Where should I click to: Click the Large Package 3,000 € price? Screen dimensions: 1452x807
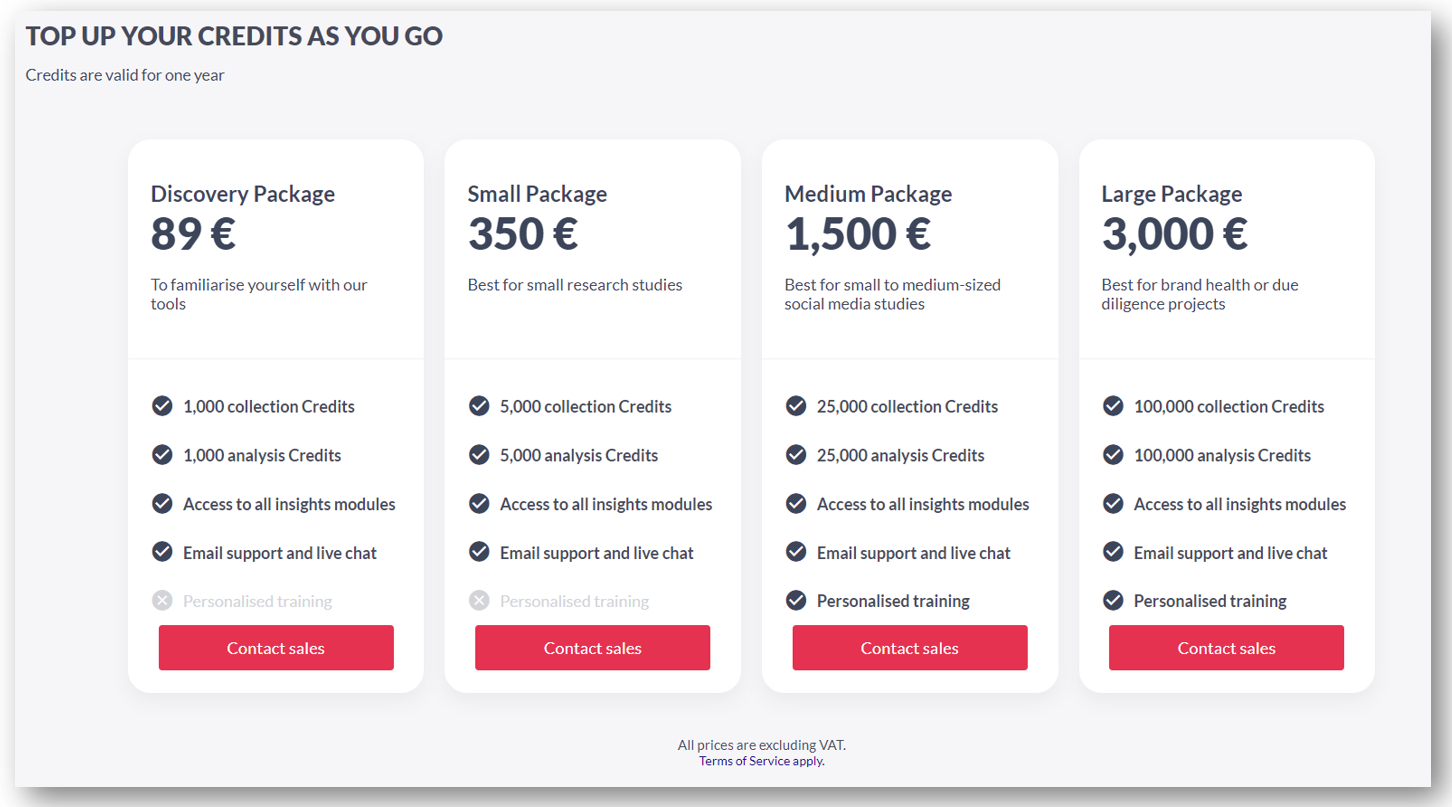point(1175,234)
